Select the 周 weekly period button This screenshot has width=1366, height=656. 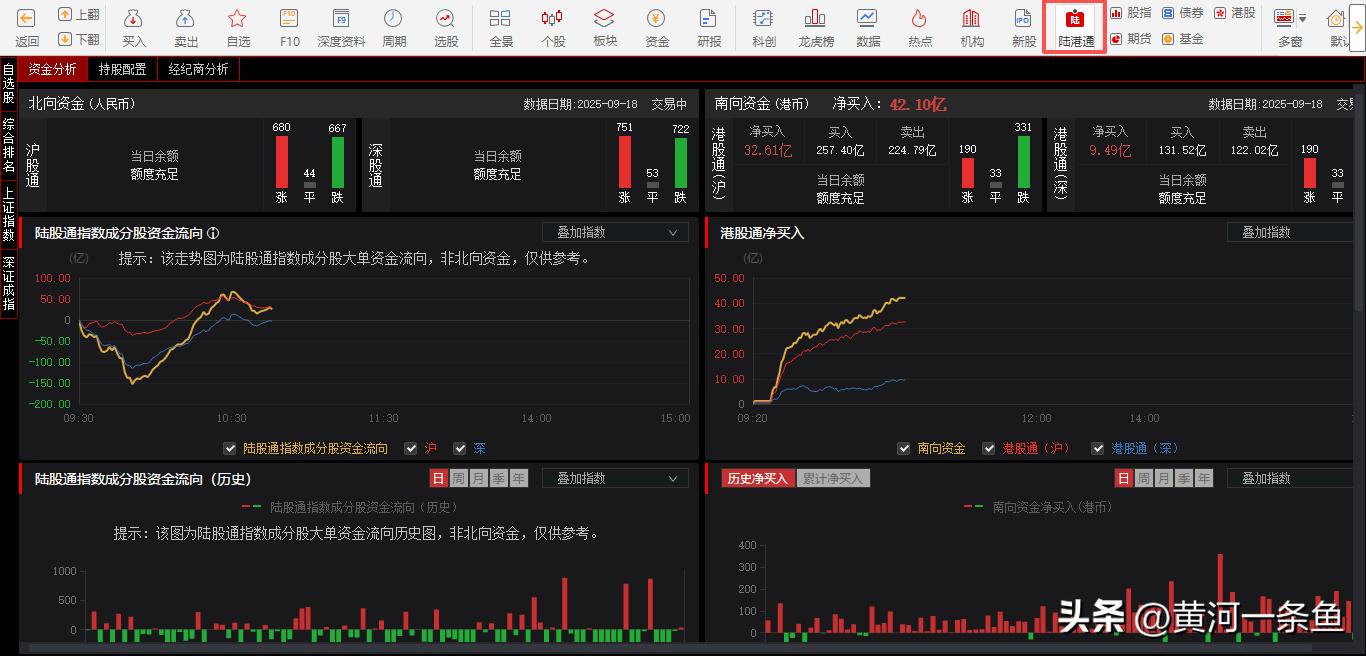tap(459, 478)
